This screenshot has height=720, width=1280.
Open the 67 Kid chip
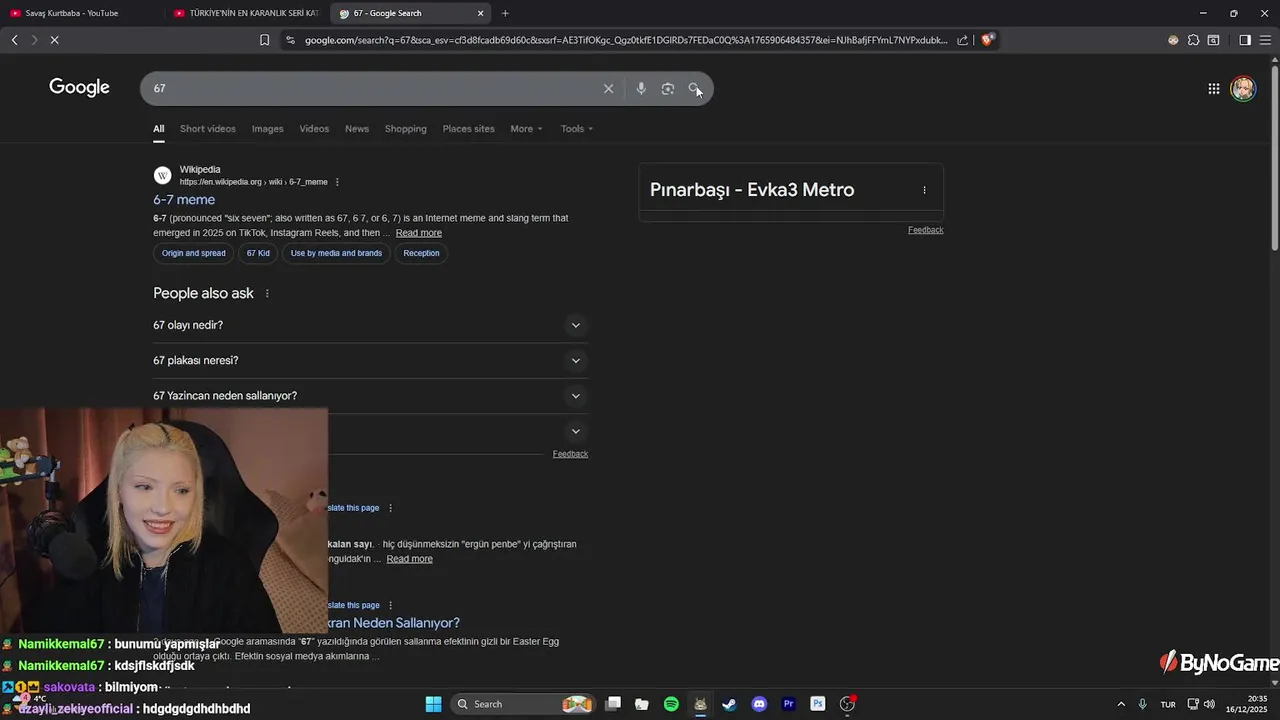(x=258, y=253)
